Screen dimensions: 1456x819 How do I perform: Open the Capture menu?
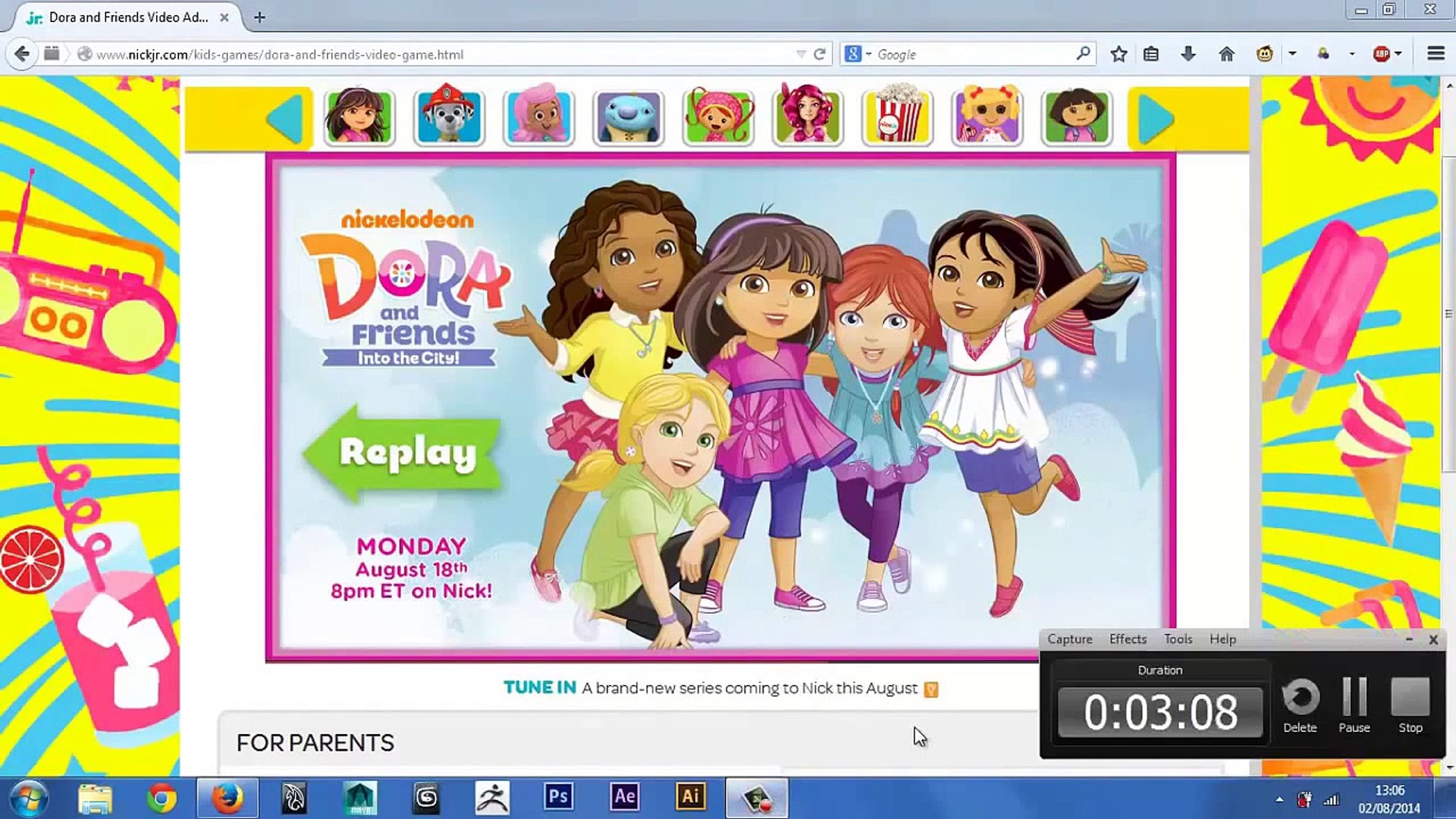pyautogui.click(x=1069, y=639)
